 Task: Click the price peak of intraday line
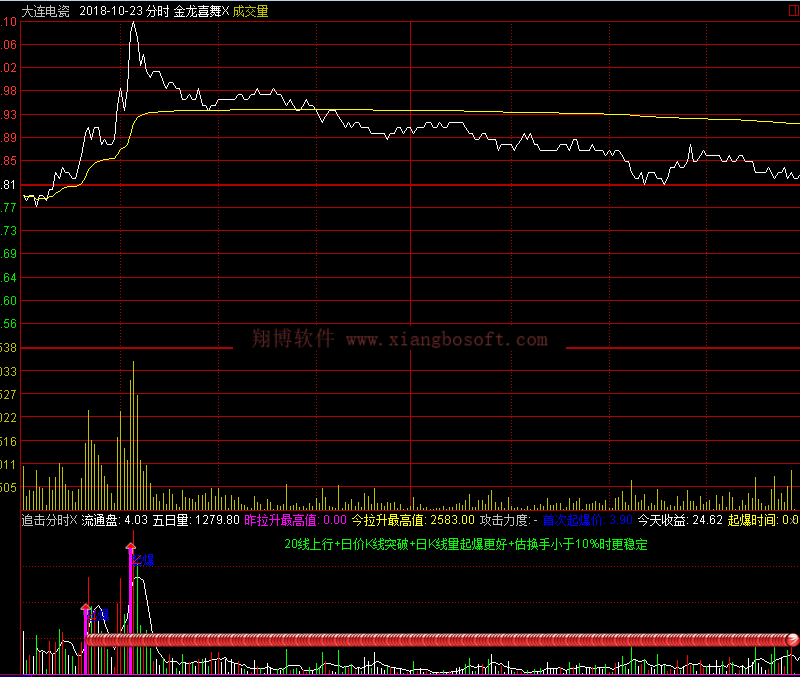click(133, 23)
